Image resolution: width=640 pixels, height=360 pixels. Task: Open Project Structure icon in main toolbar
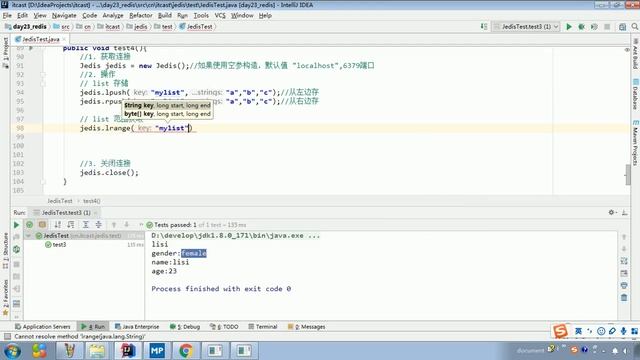pos(622,27)
